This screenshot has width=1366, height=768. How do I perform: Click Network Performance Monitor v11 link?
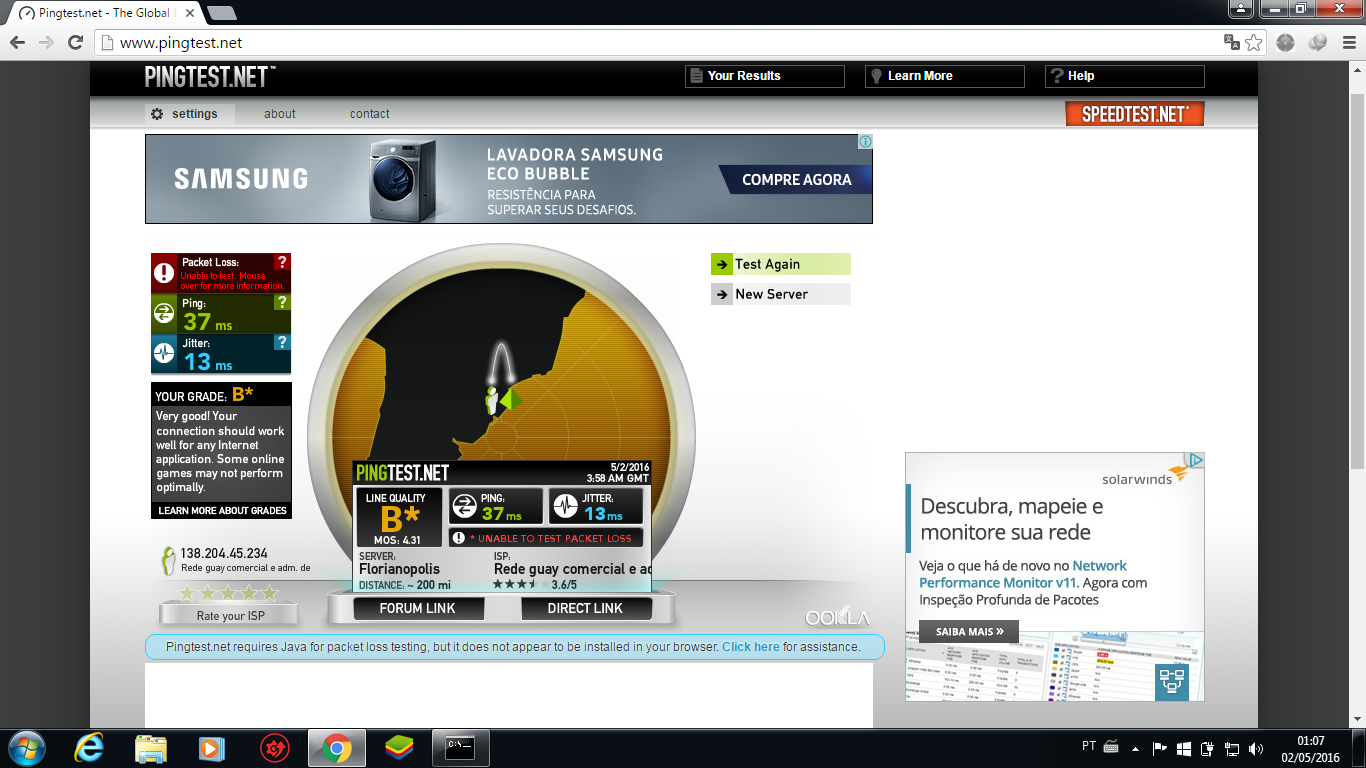click(x=1023, y=574)
